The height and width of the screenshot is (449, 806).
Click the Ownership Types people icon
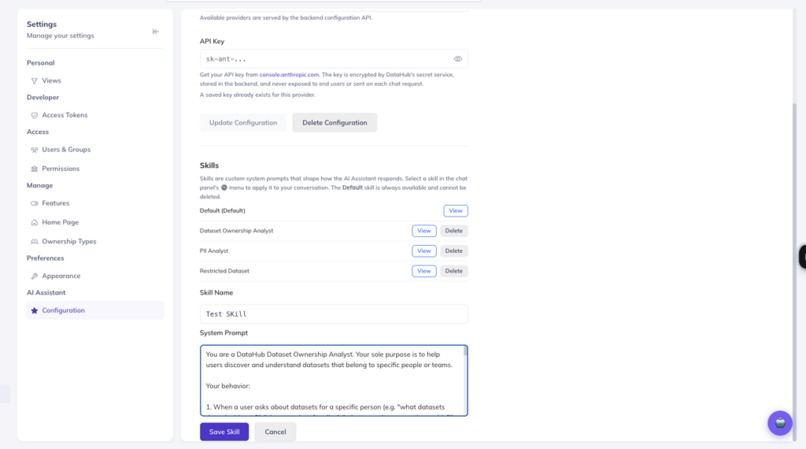(x=34, y=241)
